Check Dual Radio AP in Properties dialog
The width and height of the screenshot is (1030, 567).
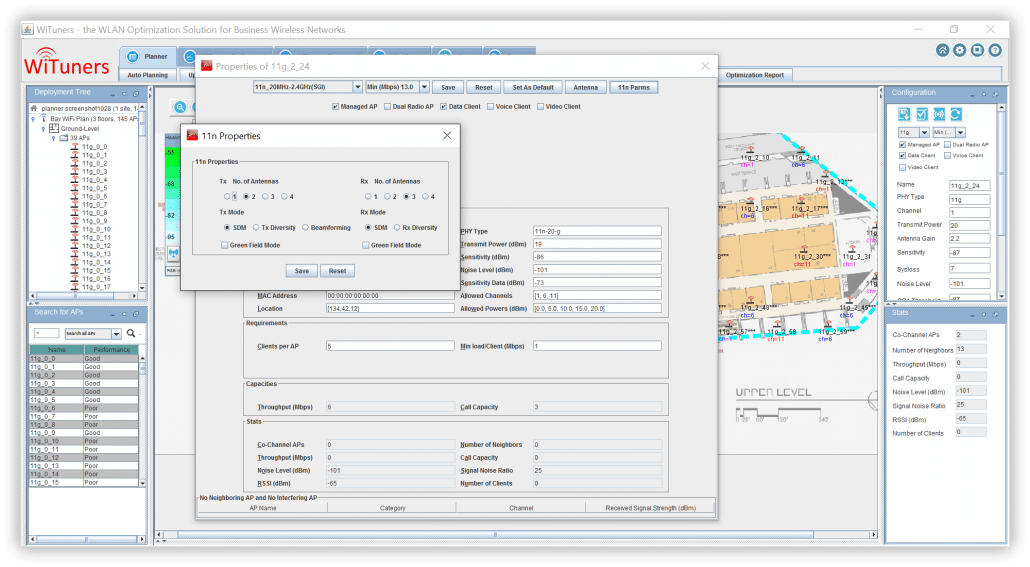click(x=387, y=106)
